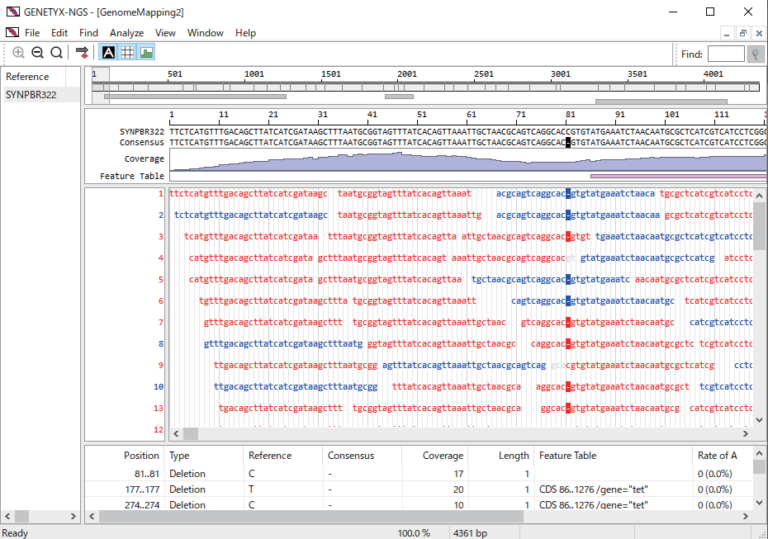Click the Find search button icon
Viewport: 768px width, 539px height.
coord(756,54)
